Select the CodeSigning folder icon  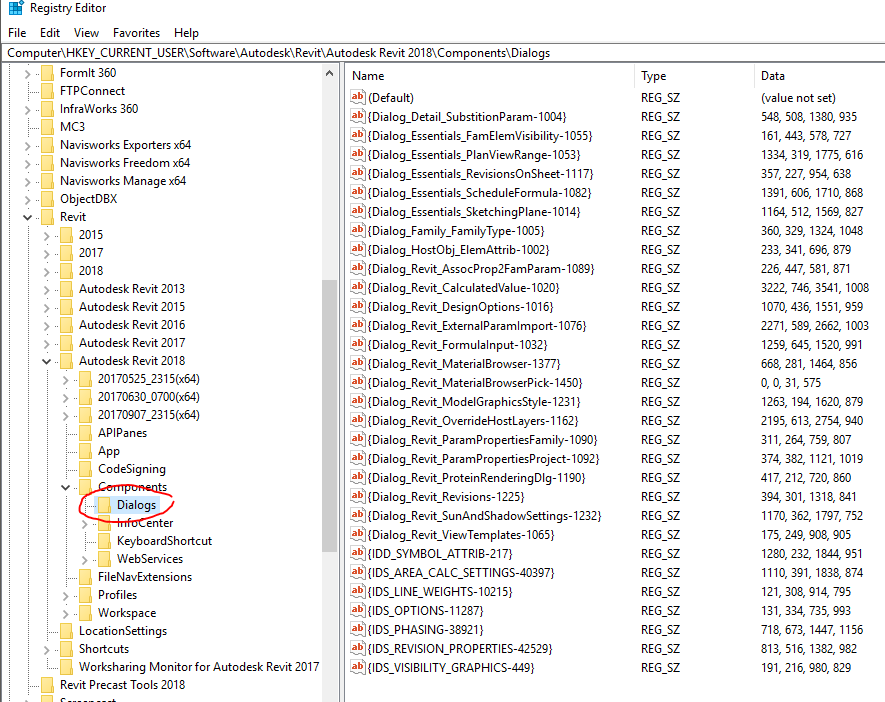pyautogui.click(x=86, y=469)
